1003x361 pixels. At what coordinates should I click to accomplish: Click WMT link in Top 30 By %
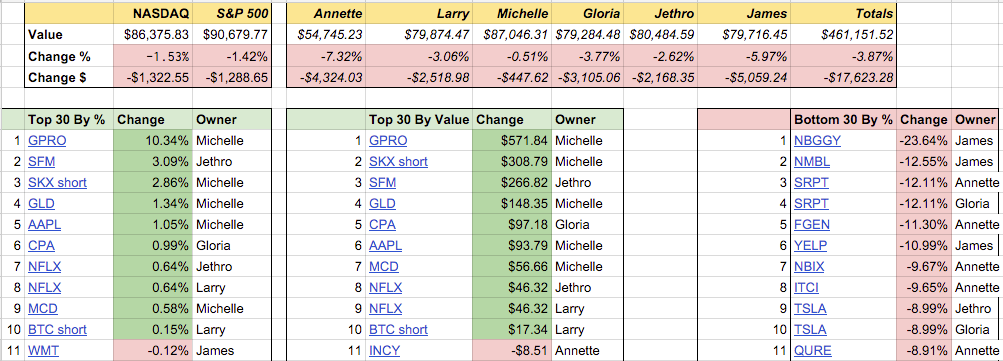pyautogui.click(x=42, y=351)
